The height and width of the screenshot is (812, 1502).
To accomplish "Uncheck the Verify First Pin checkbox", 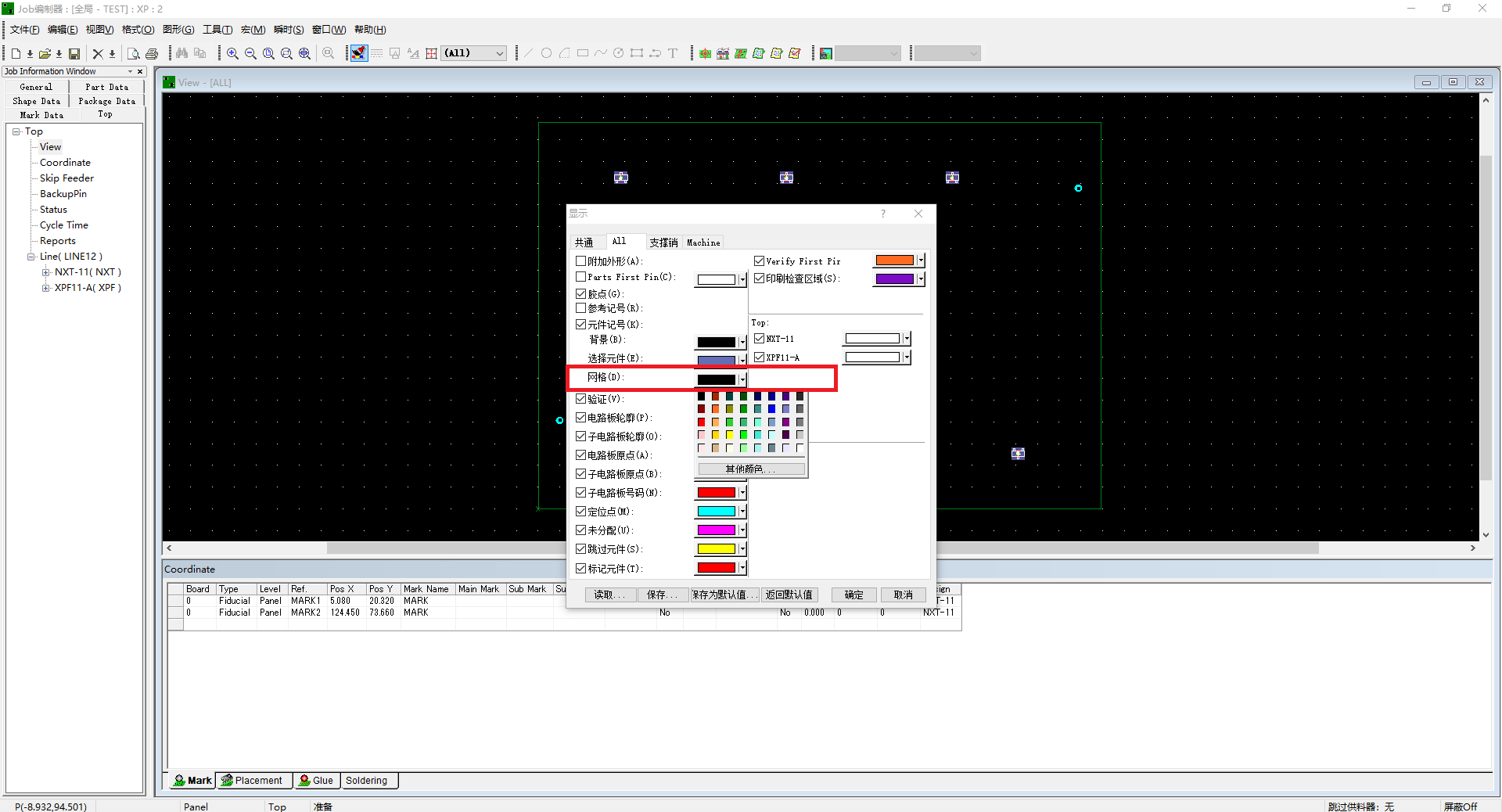I will tap(759, 261).
